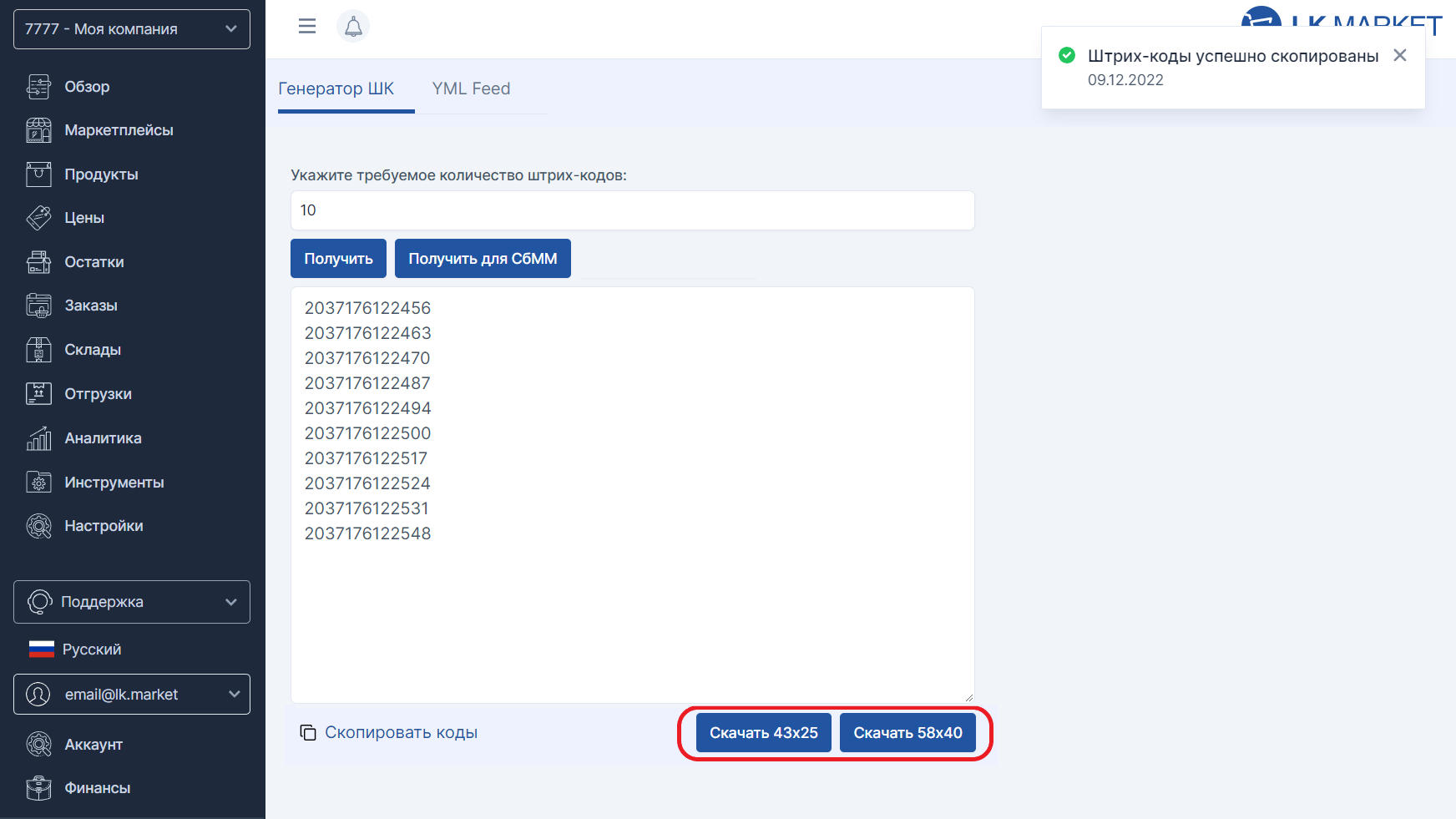This screenshot has height=819, width=1456.
Task: Click barcode 2037176122456 in the list
Action: [x=367, y=308]
